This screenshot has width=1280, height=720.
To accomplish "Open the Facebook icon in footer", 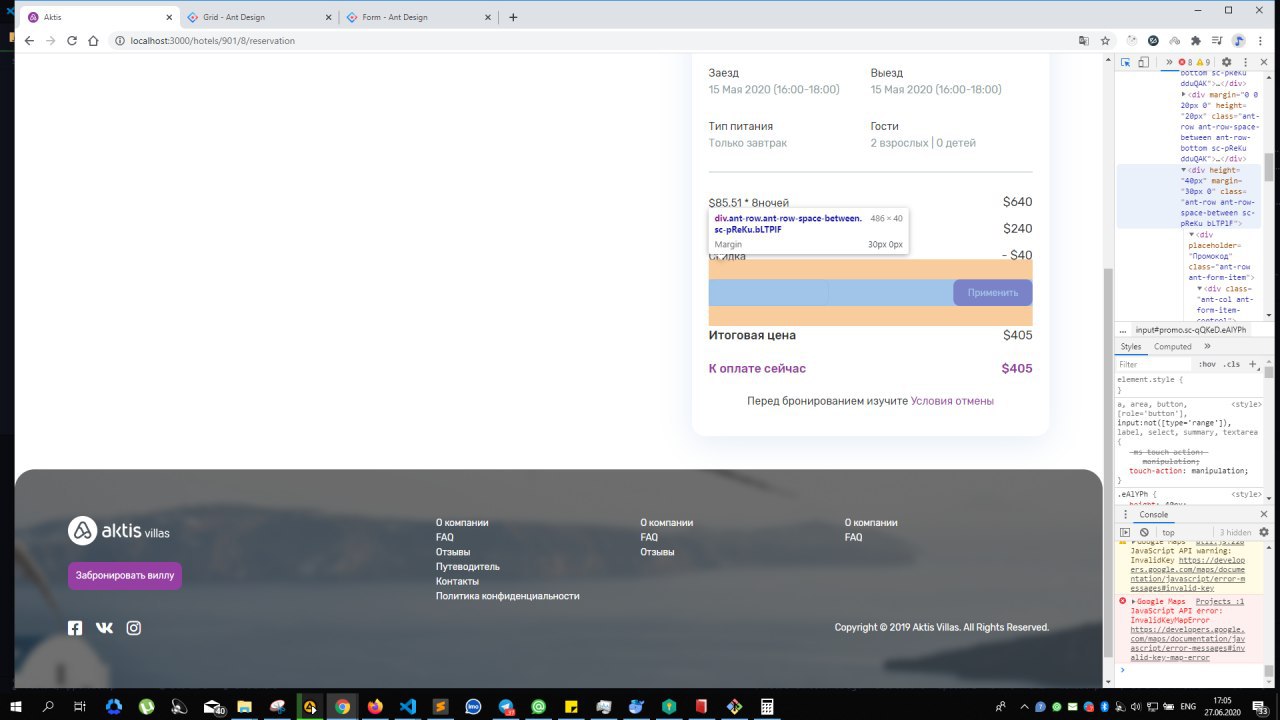I will point(75,628).
